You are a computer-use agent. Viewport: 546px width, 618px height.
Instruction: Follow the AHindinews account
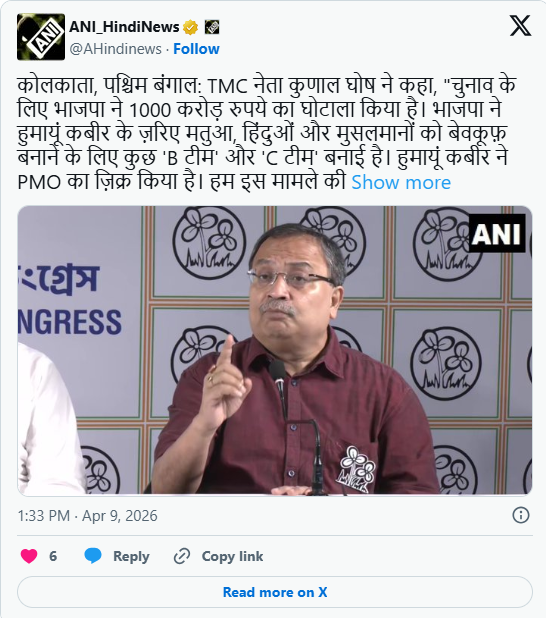tap(196, 49)
